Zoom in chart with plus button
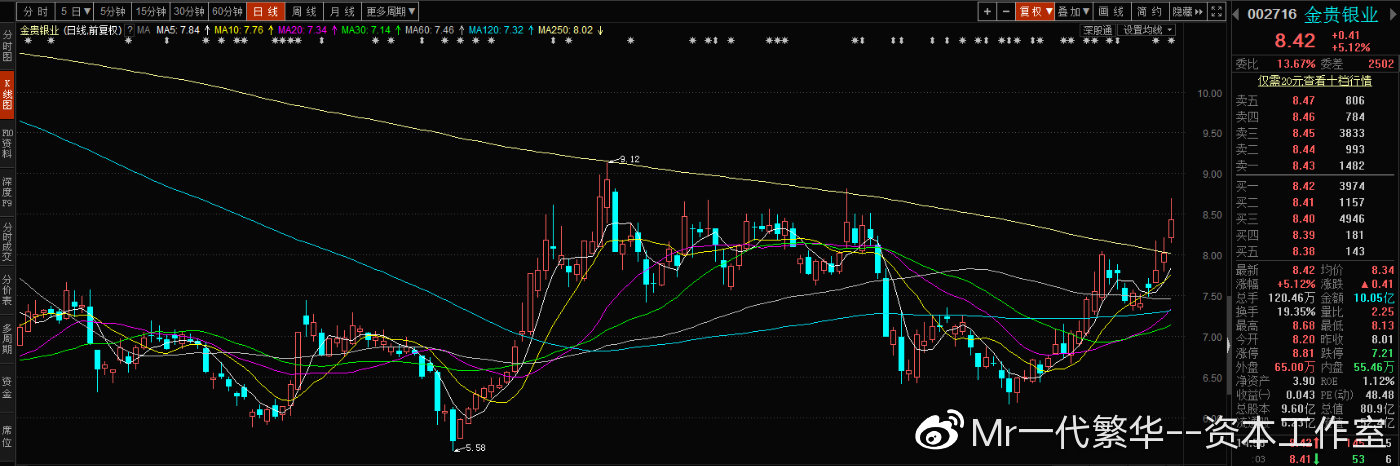Image resolution: width=1400 pixels, height=466 pixels. pos(987,11)
